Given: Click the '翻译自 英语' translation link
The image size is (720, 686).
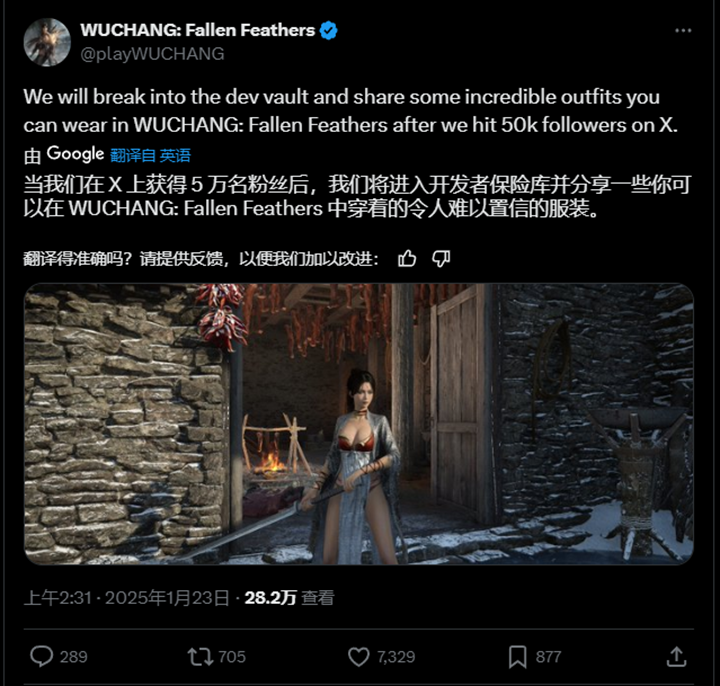Looking at the screenshot, I should [150, 155].
